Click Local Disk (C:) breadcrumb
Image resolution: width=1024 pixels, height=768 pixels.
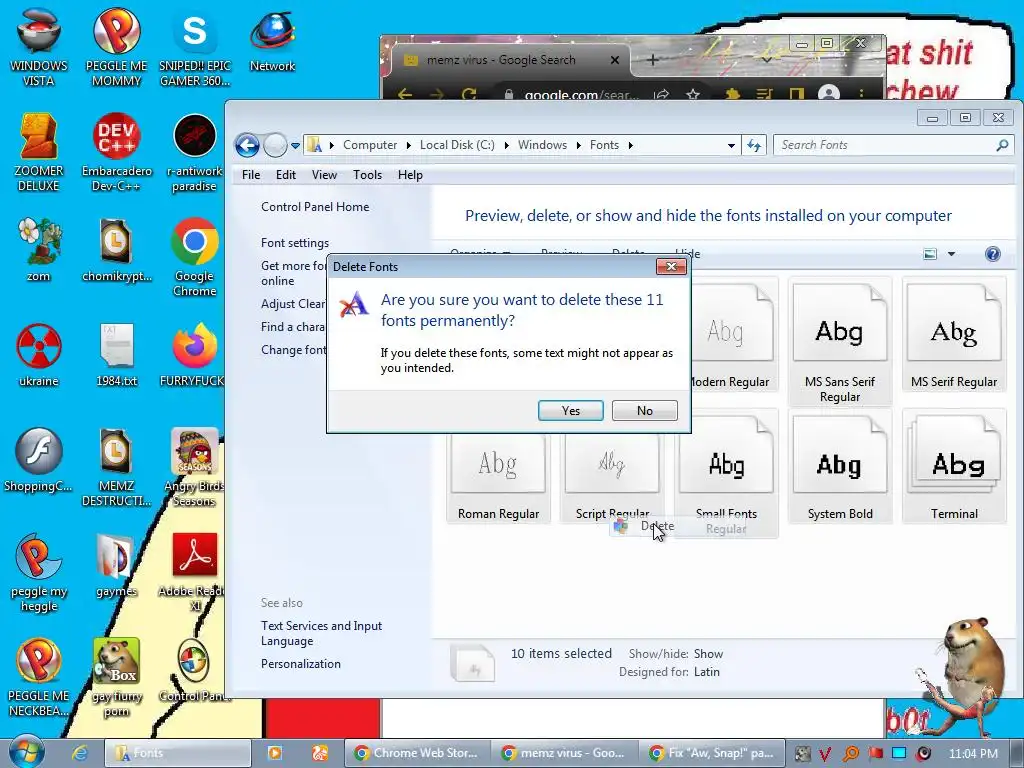click(457, 145)
